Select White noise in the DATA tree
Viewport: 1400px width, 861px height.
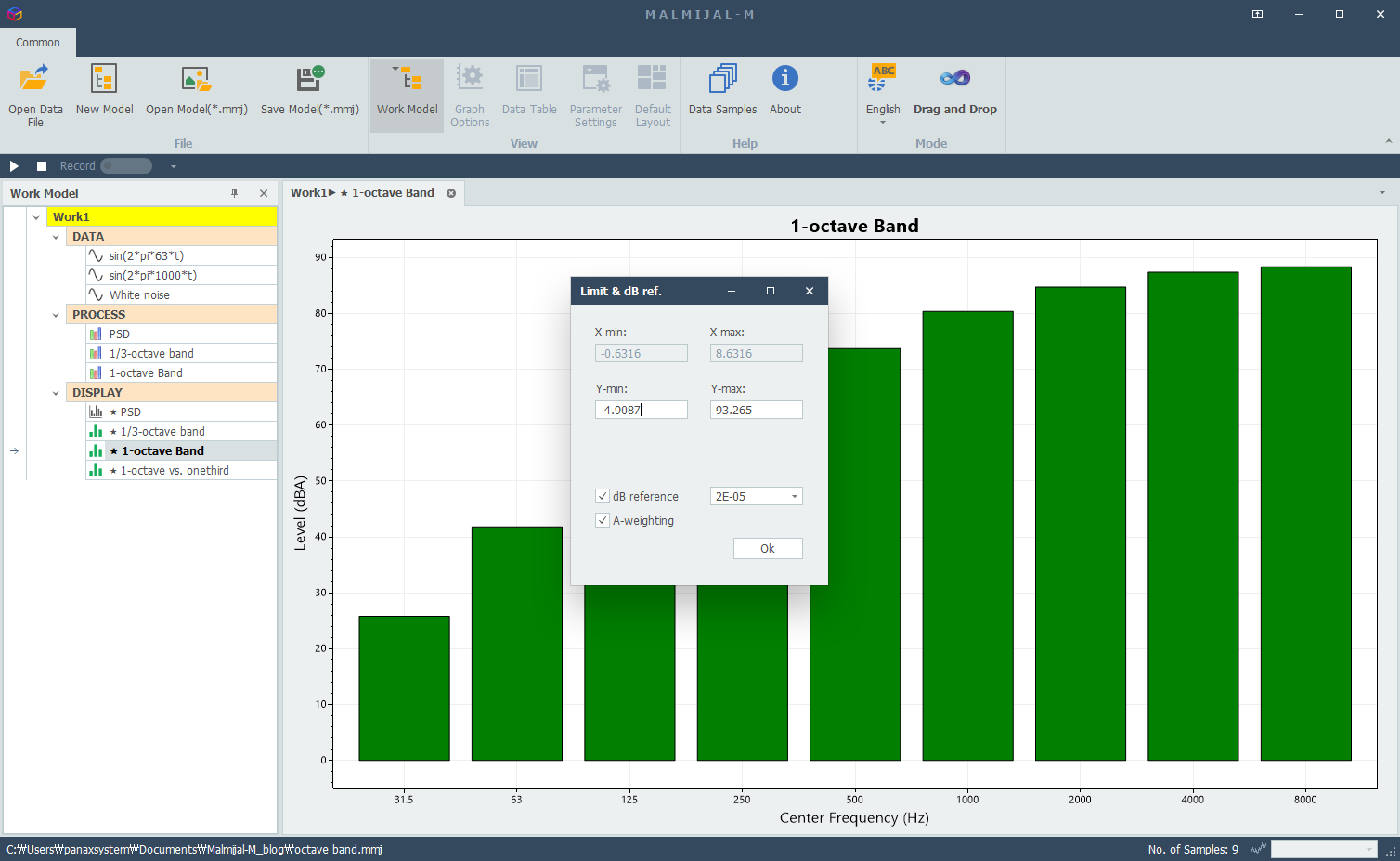(139, 295)
